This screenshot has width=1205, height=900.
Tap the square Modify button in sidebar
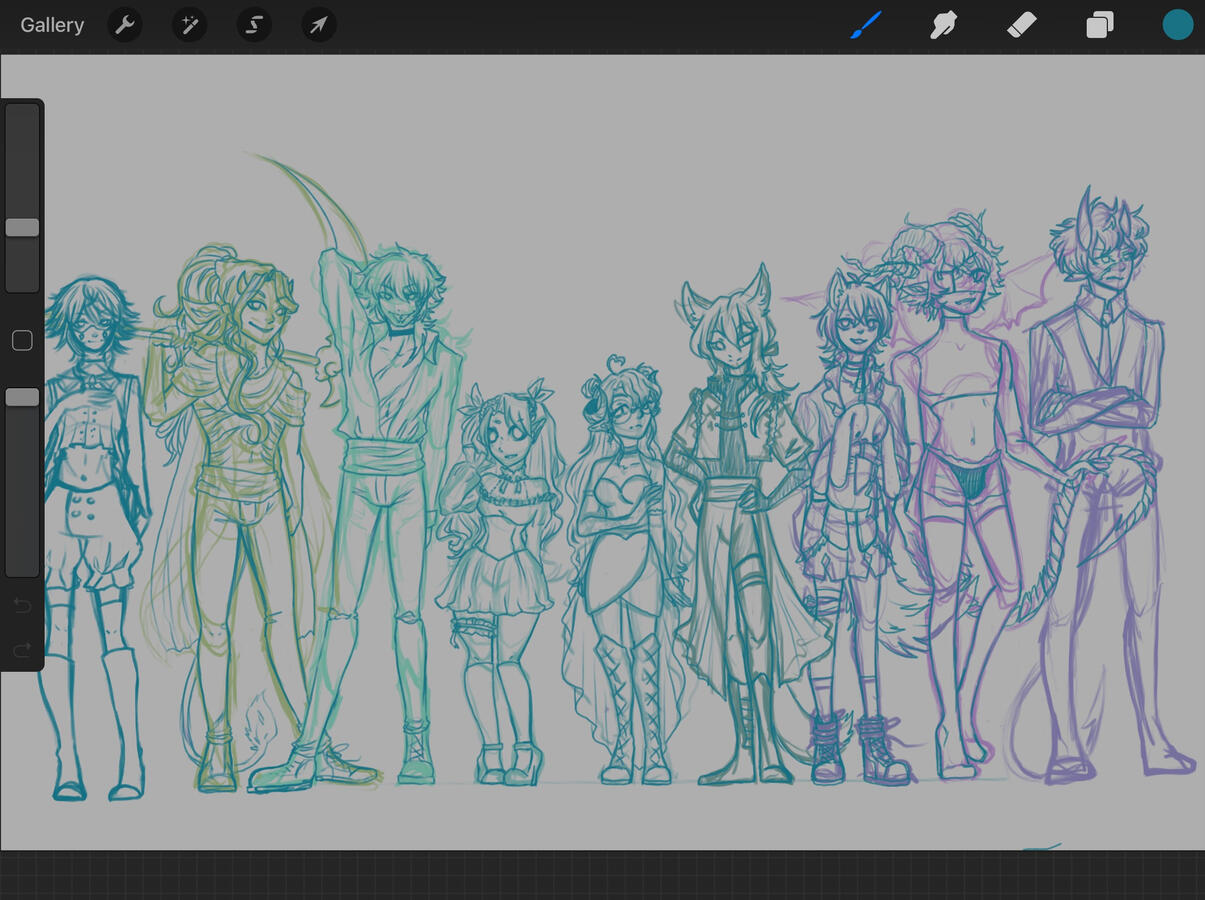click(x=22, y=341)
